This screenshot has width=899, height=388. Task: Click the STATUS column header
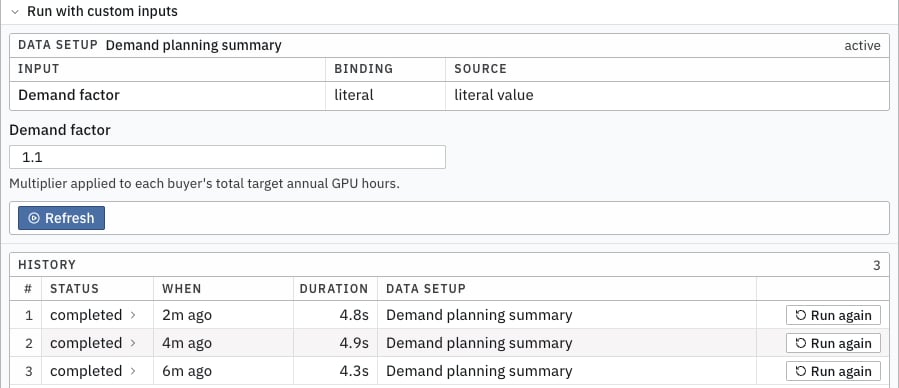75,289
